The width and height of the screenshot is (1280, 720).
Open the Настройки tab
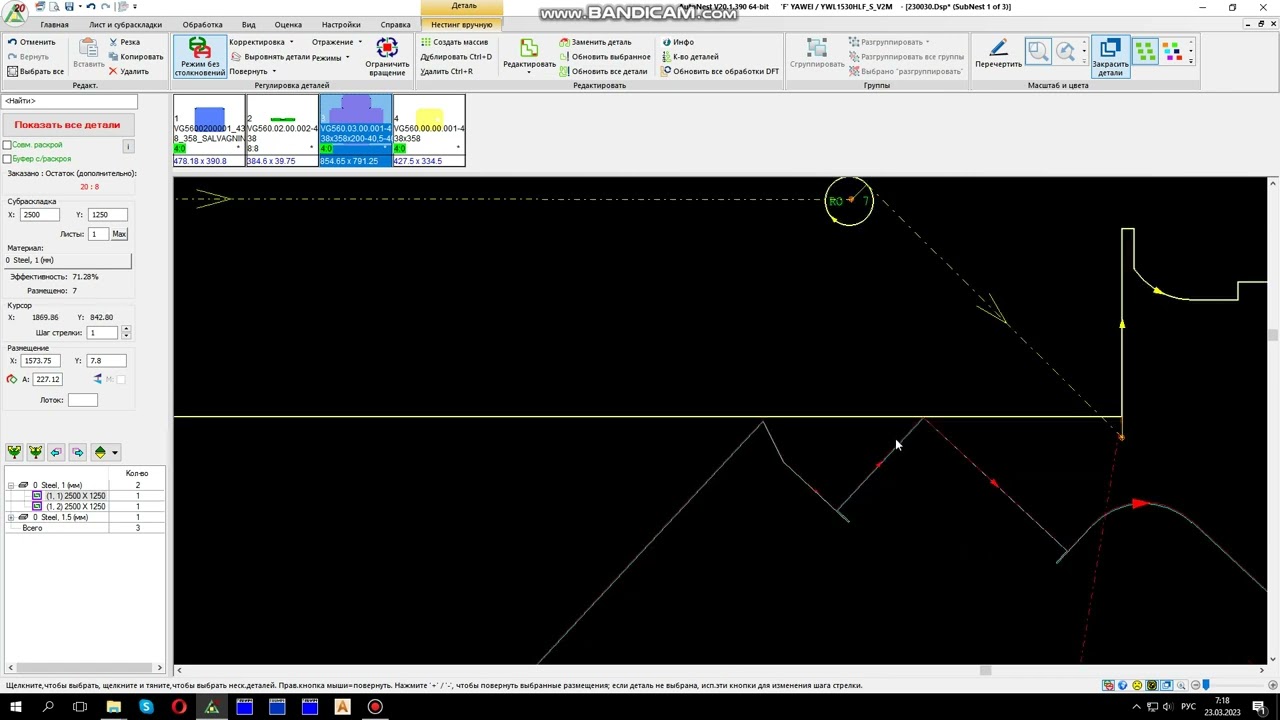coord(341,24)
